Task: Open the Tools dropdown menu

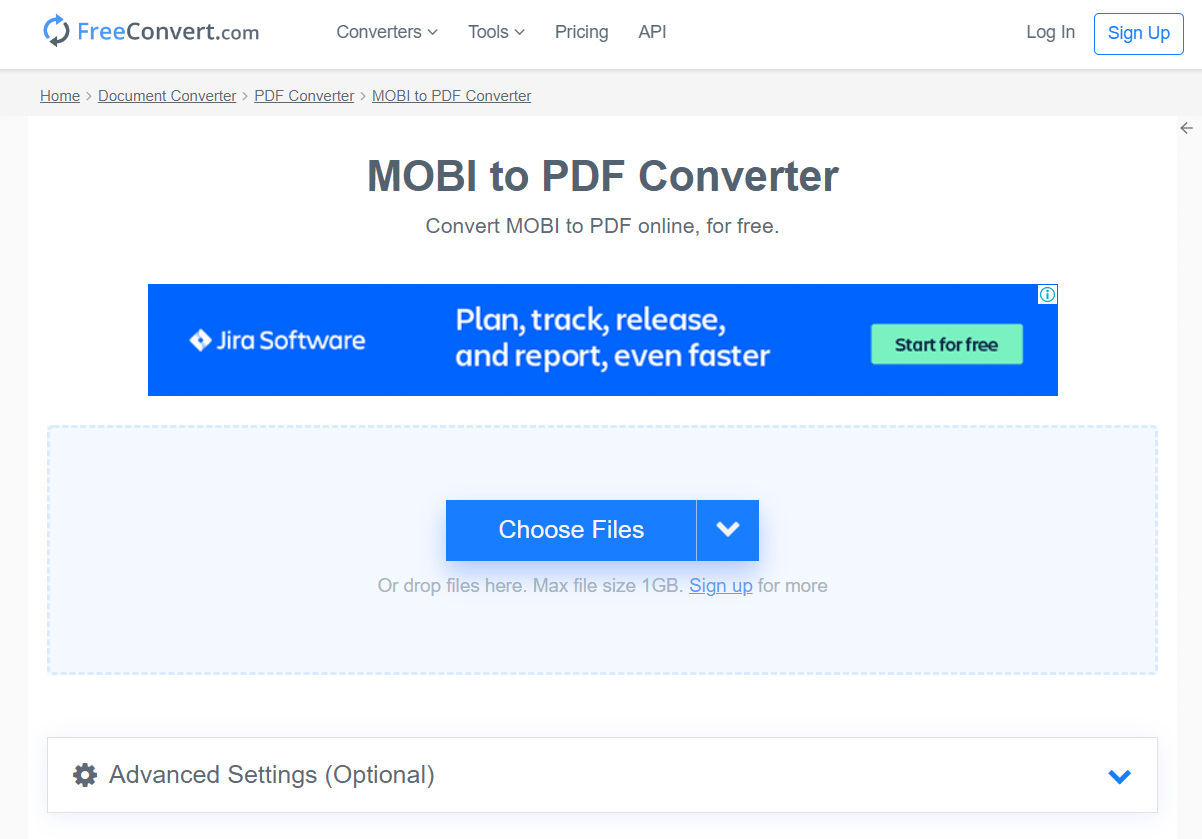Action: click(x=495, y=32)
